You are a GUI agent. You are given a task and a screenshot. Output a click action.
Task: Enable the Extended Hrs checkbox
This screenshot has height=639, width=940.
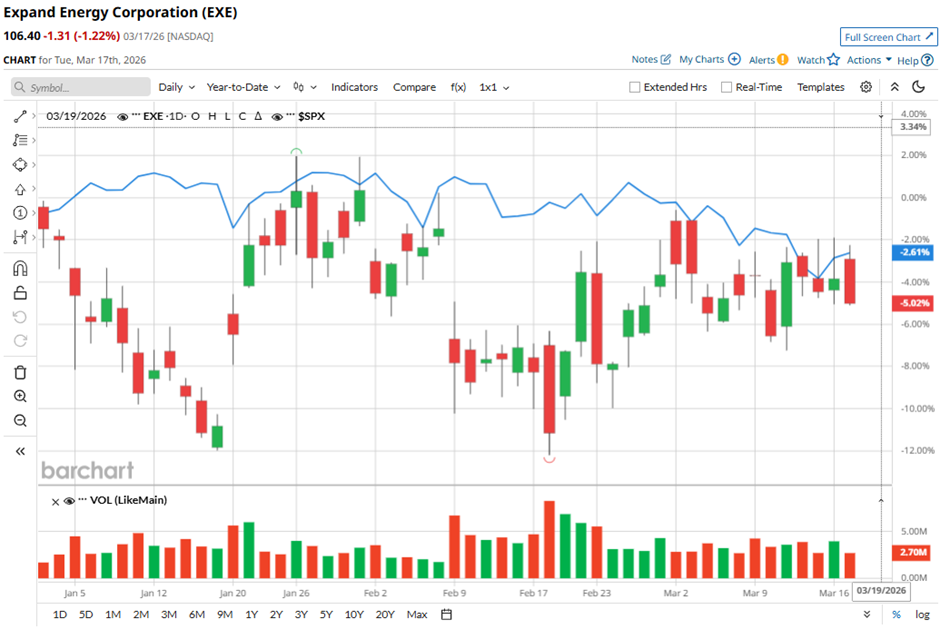pyautogui.click(x=635, y=88)
